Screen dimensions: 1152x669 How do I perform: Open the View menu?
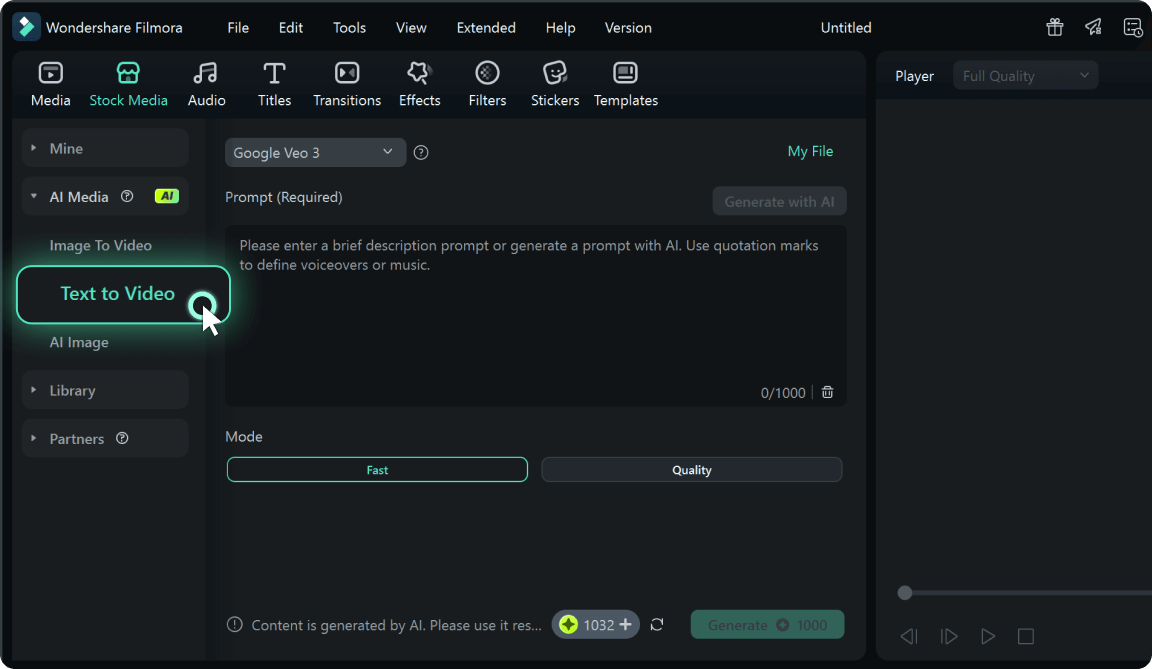coord(411,27)
